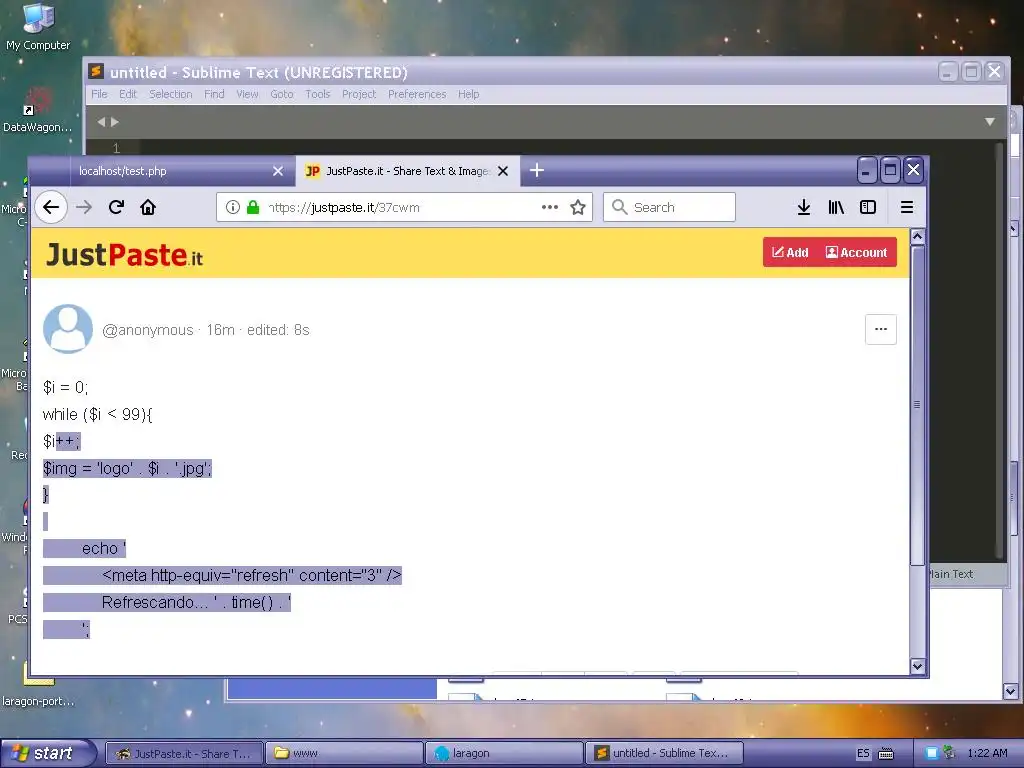Open Sublime Text tab list dropdown triangle

pos(990,121)
